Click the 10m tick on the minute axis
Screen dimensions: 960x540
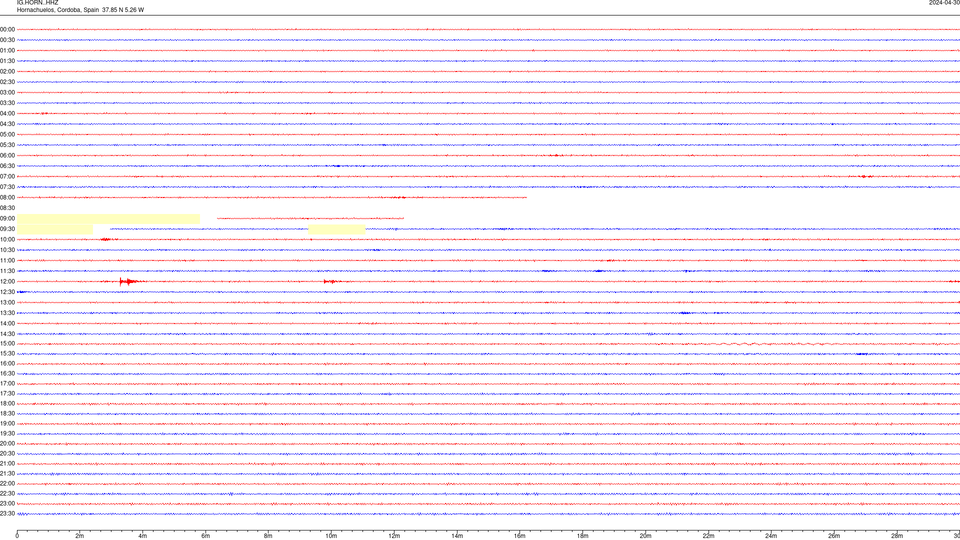(331, 536)
